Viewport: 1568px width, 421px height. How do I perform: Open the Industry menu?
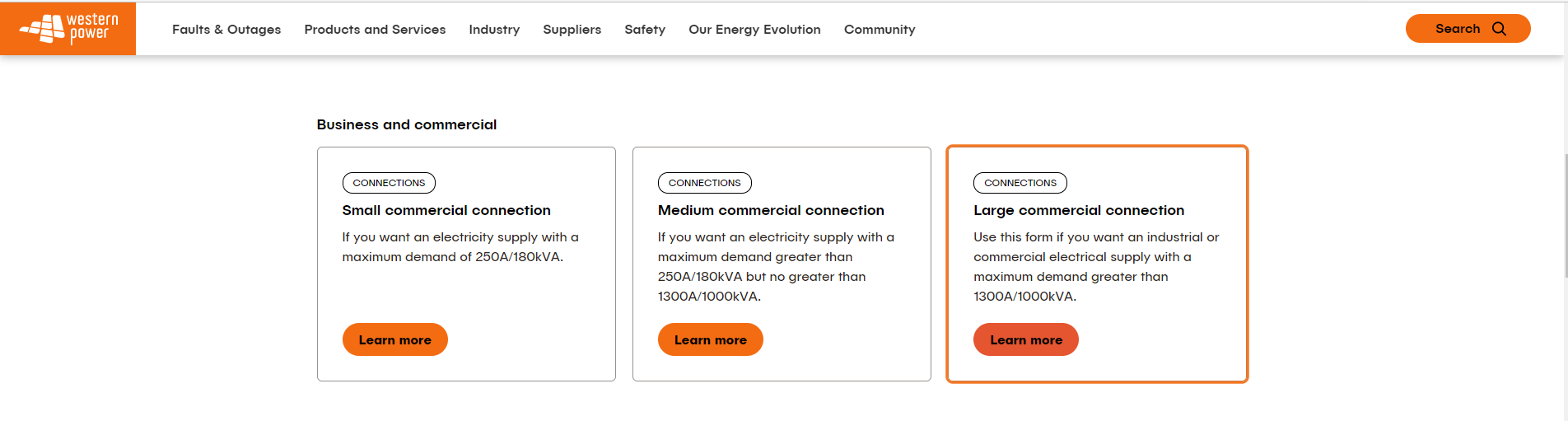pyautogui.click(x=494, y=30)
